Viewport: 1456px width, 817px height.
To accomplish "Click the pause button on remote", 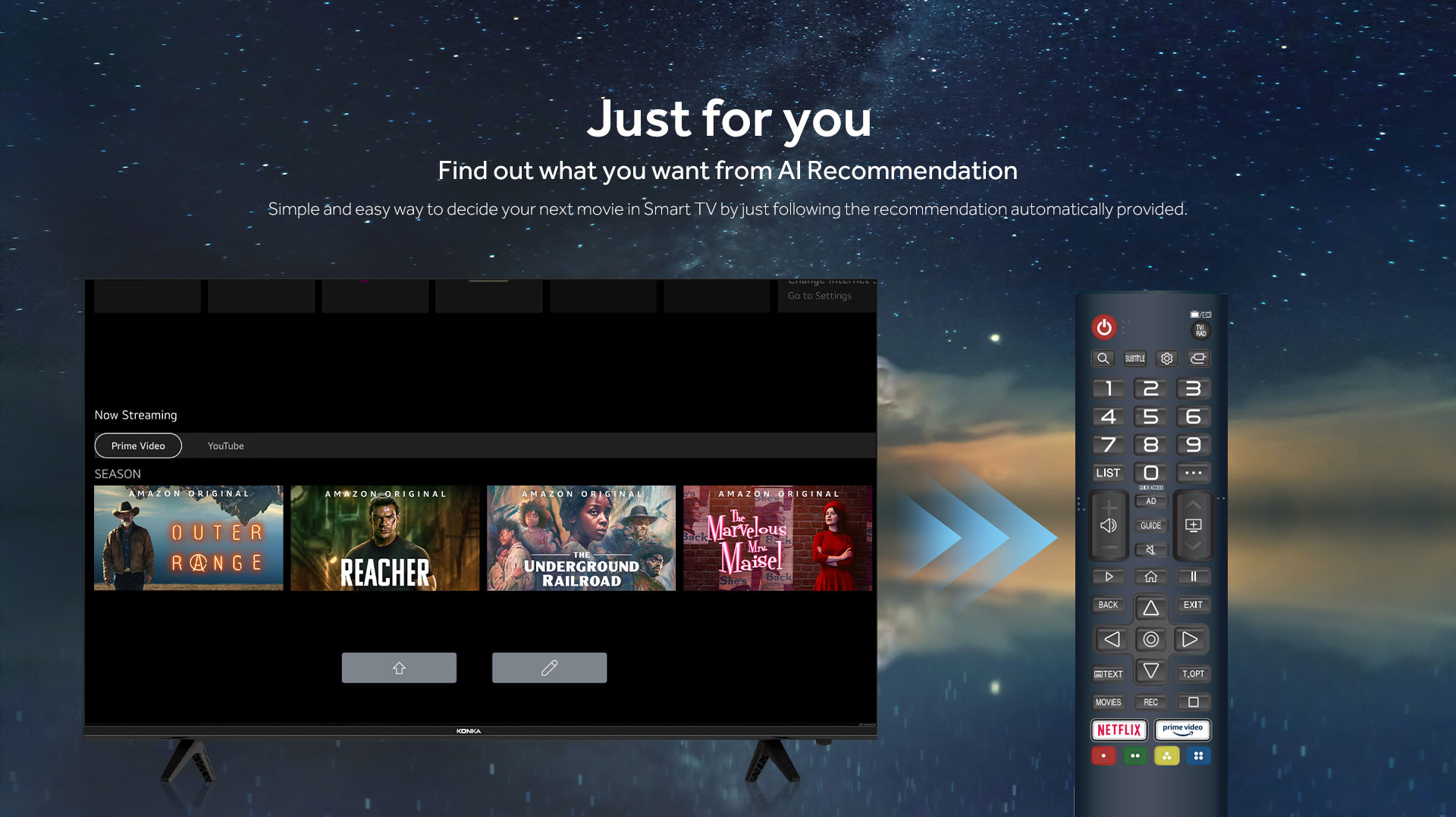I will (1194, 577).
